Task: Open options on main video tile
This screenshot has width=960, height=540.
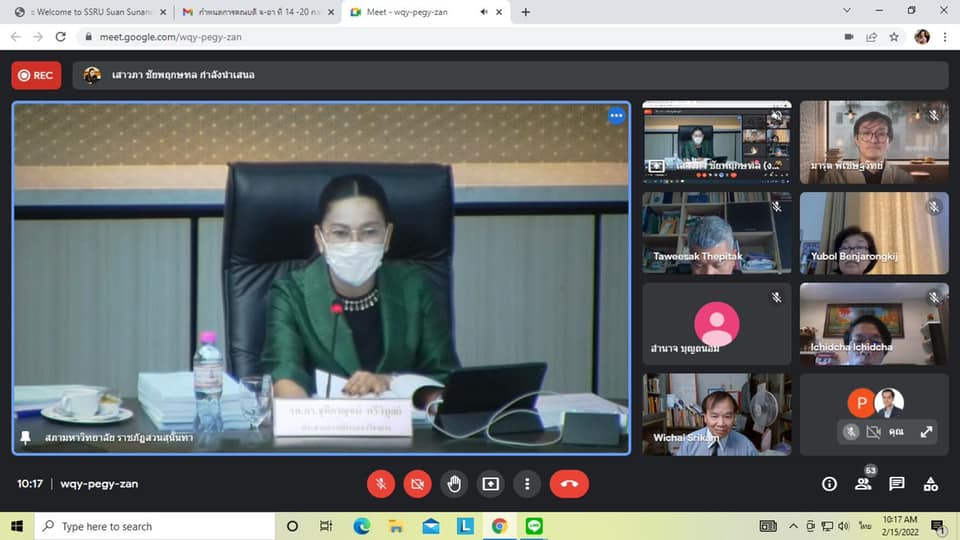Action: click(x=616, y=116)
